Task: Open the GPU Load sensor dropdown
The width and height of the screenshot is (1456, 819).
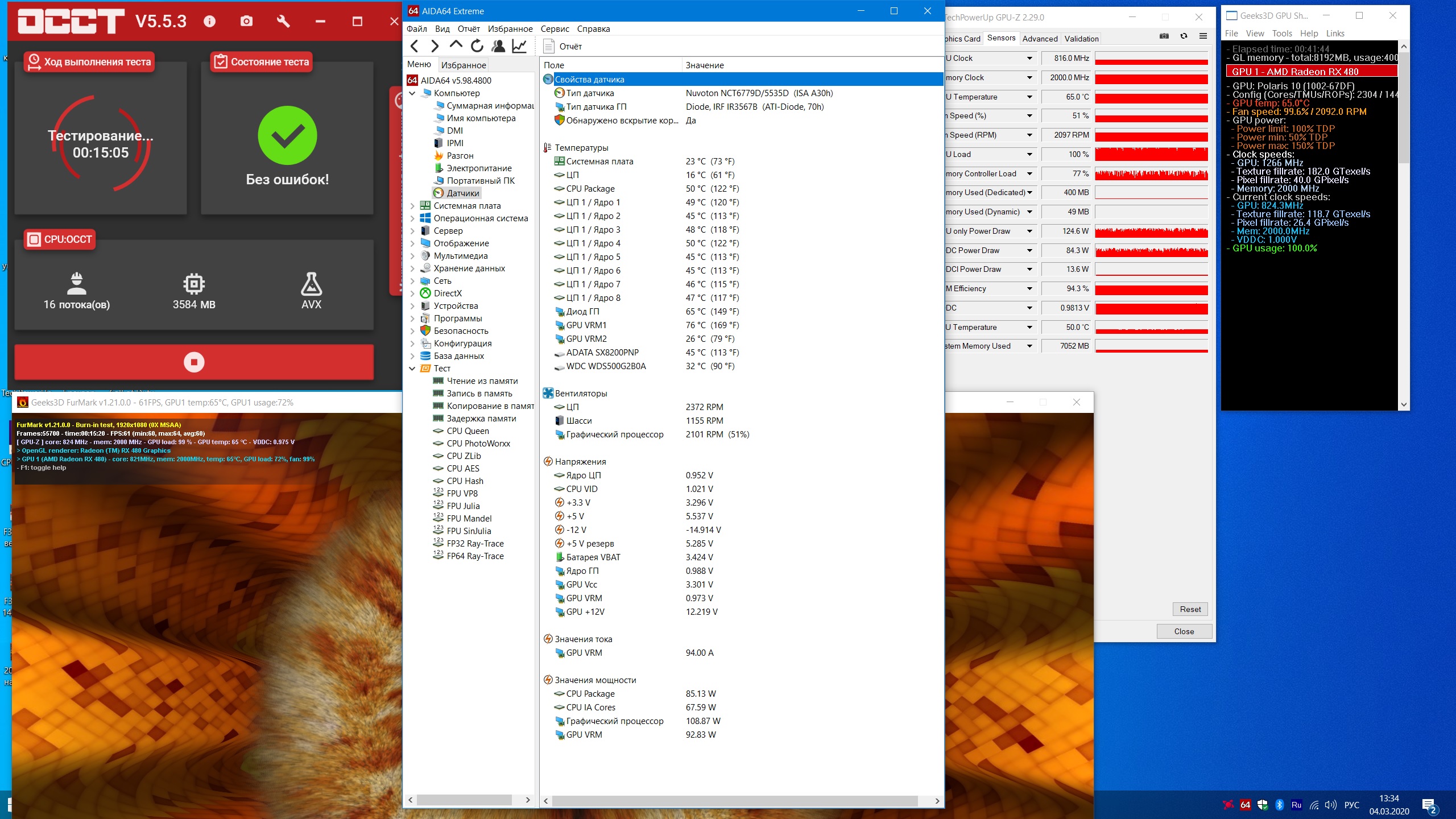Action: pyautogui.click(x=1029, y=154)
